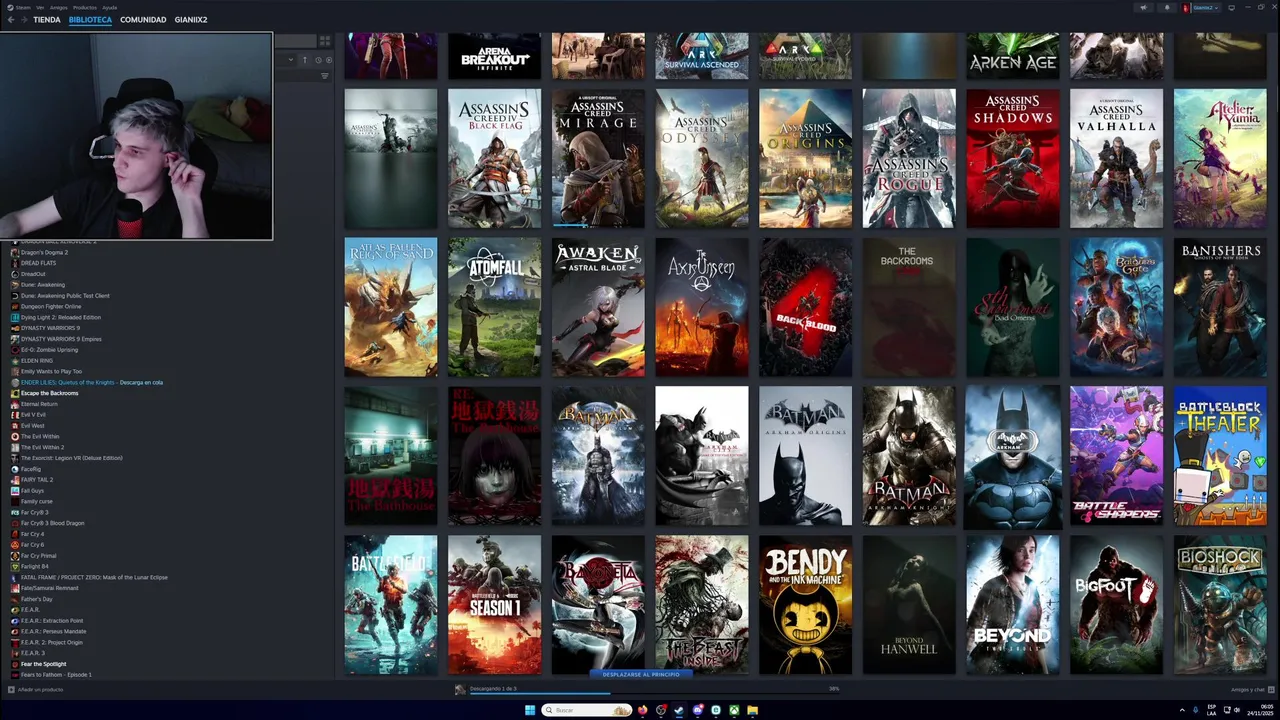Open advanced filter settings icon in sidebar
Image resolution: width=1280 pixels, height=720 pixels.
tap(325, 76)
